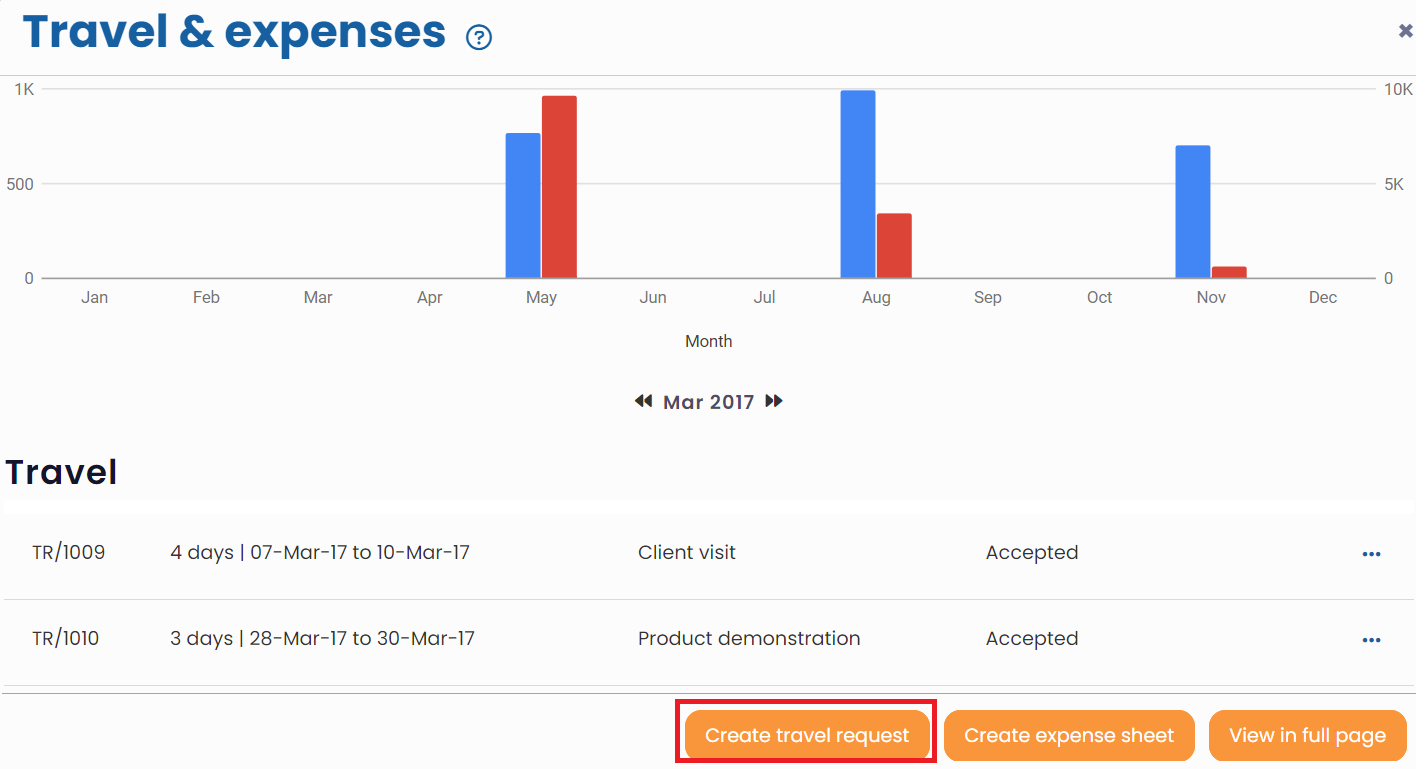The image size is (1416, 769).
Task: Select the blue bar for May
Action: (523, 205)
